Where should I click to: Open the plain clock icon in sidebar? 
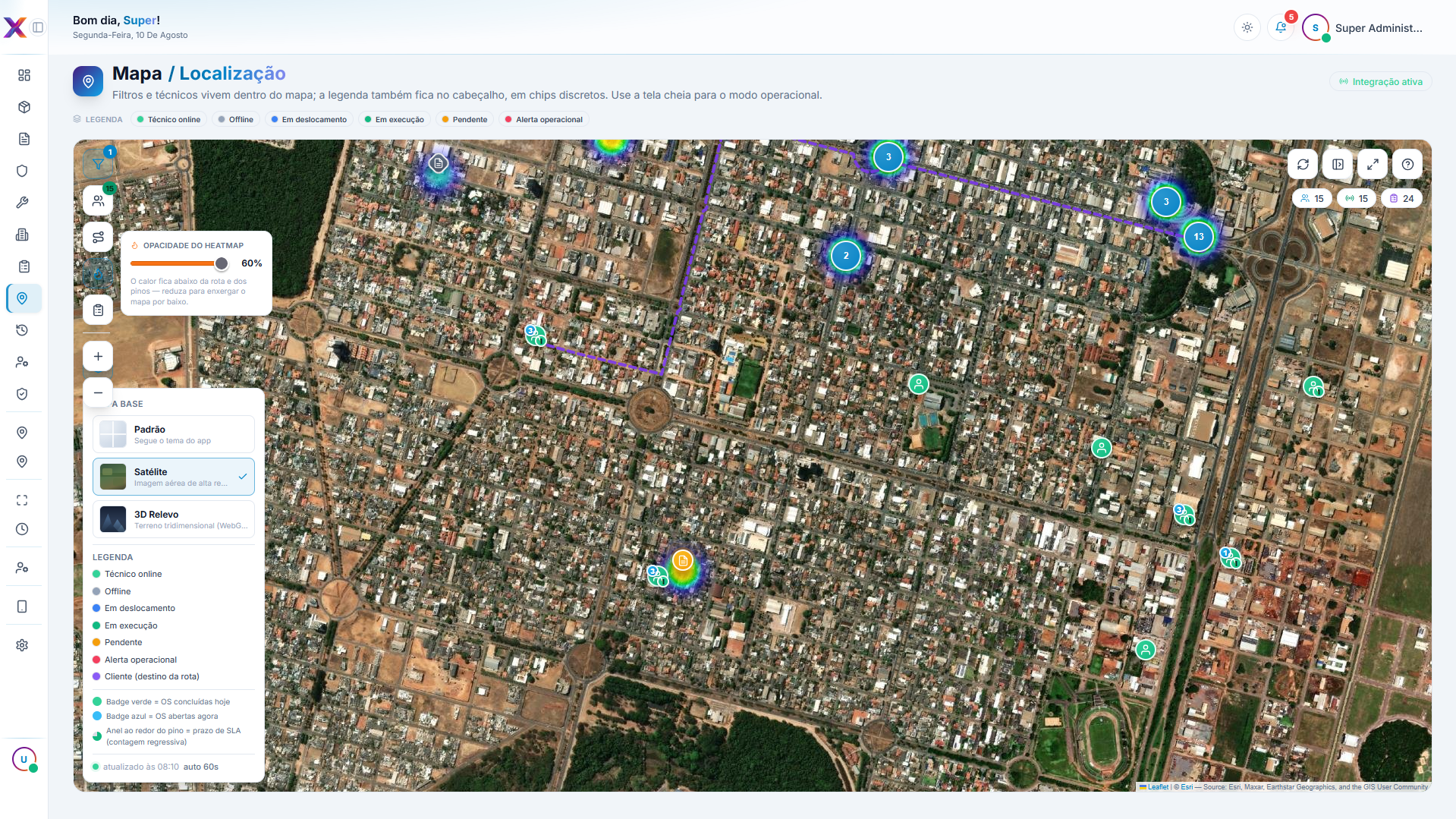coord(22,529)
